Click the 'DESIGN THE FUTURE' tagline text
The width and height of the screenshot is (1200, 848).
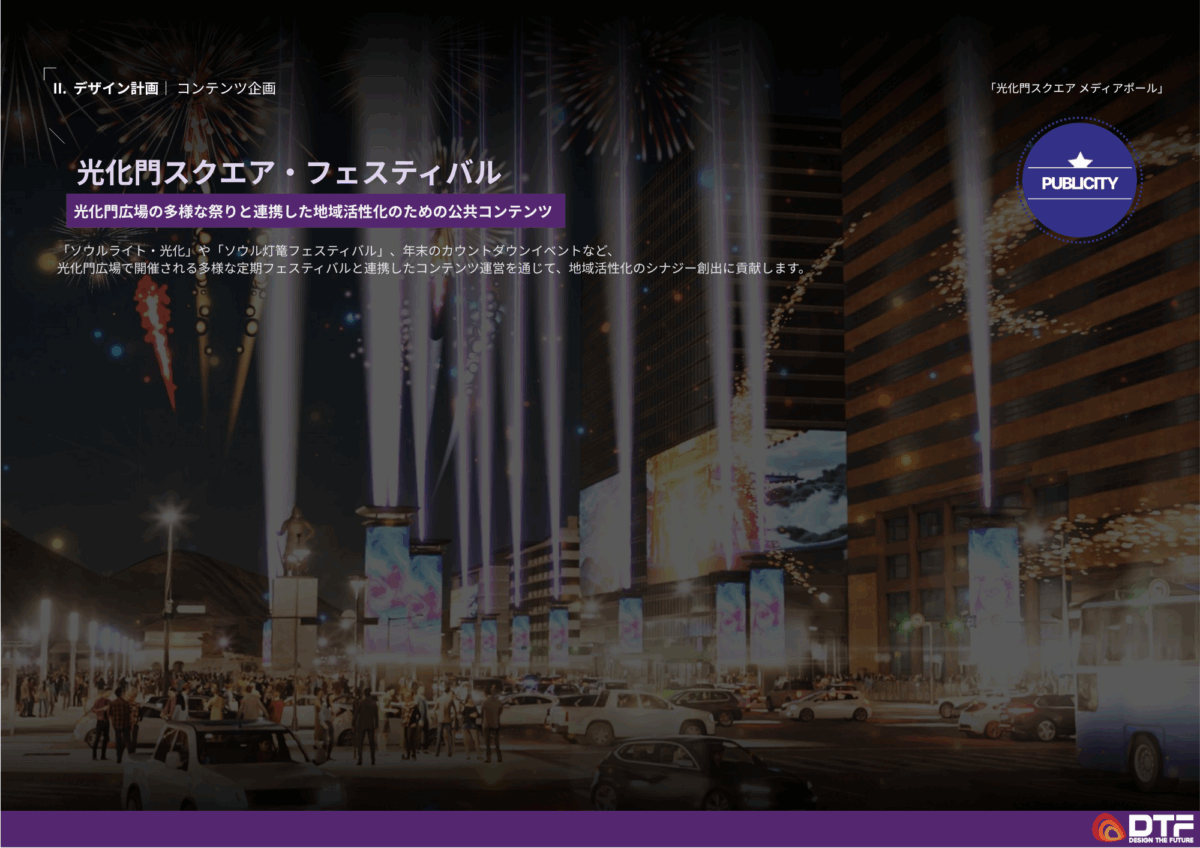click(x=1159, y=838)
